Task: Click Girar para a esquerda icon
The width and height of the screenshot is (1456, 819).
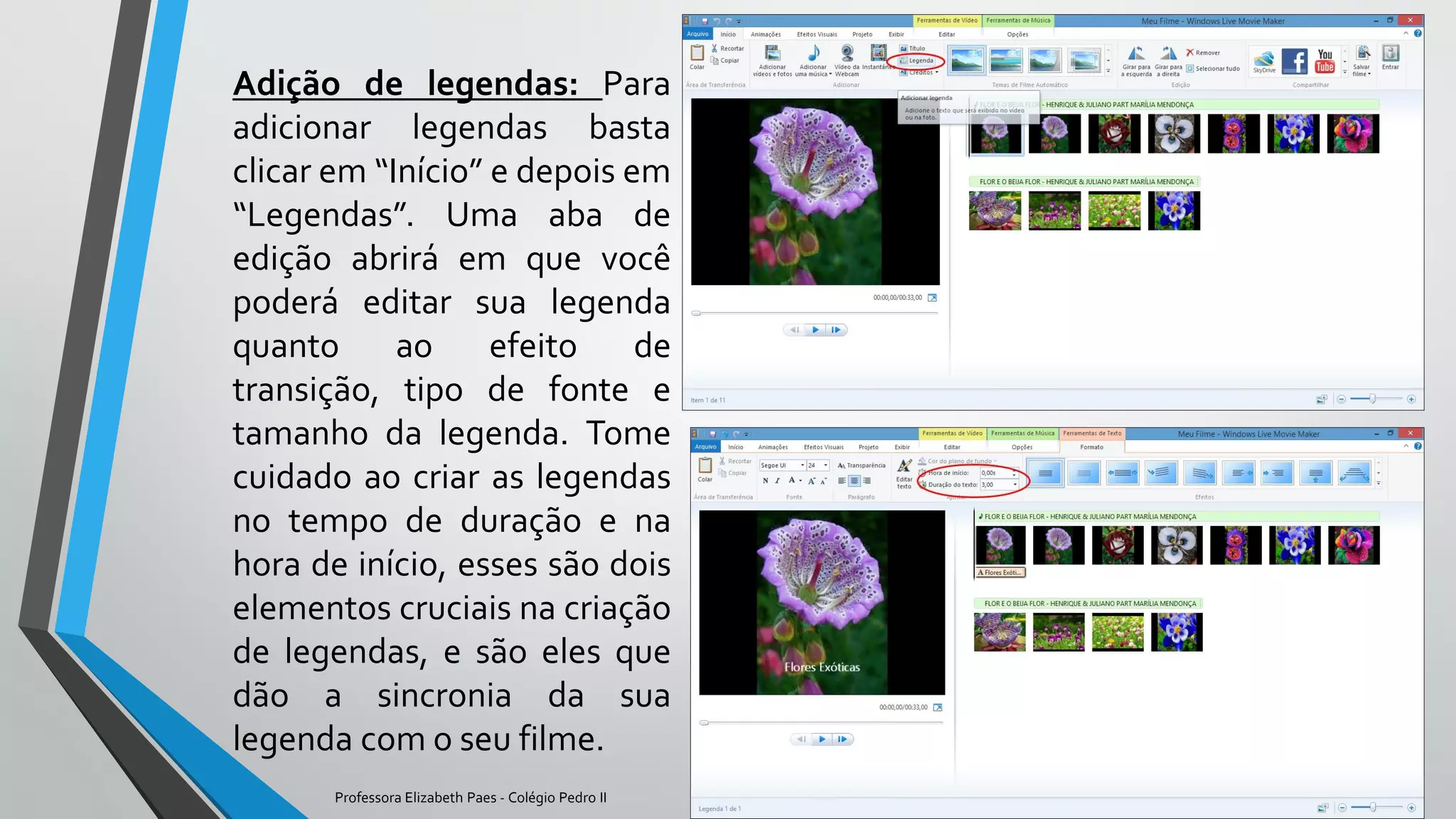Action: (x=1136, y=53)
